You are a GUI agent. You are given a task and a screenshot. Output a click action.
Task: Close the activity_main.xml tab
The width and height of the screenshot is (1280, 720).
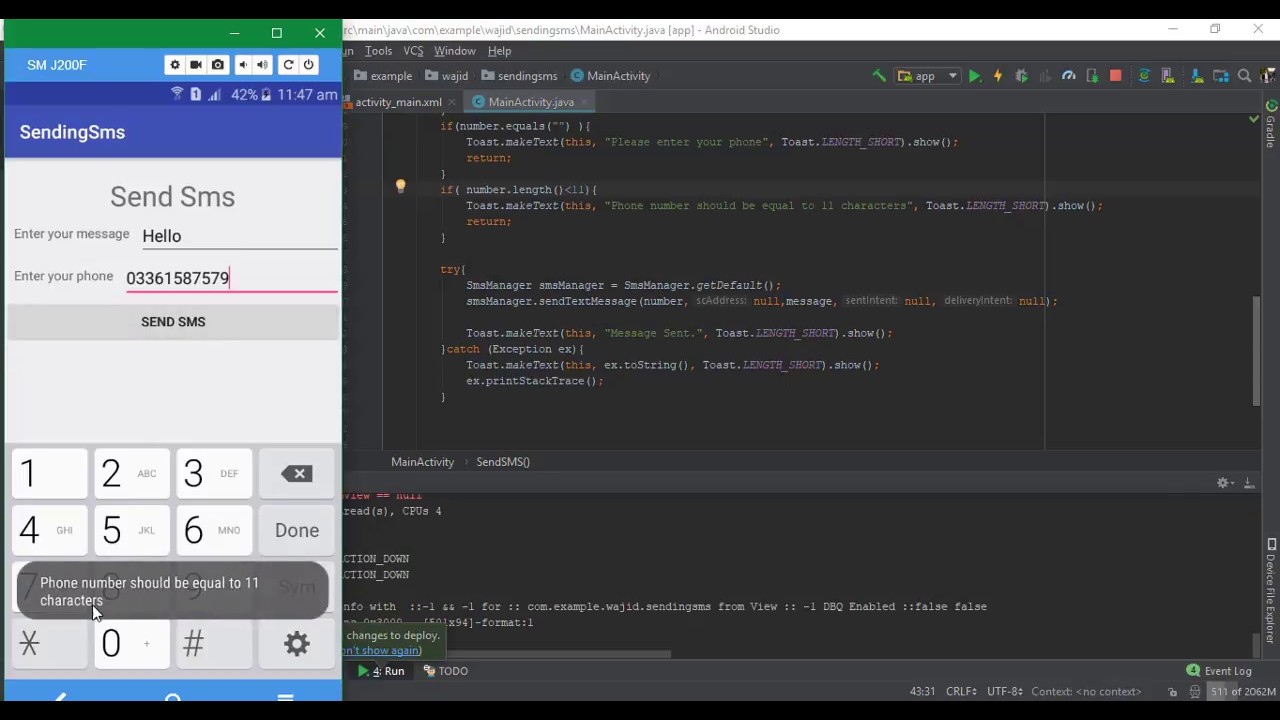pos(452,102)
